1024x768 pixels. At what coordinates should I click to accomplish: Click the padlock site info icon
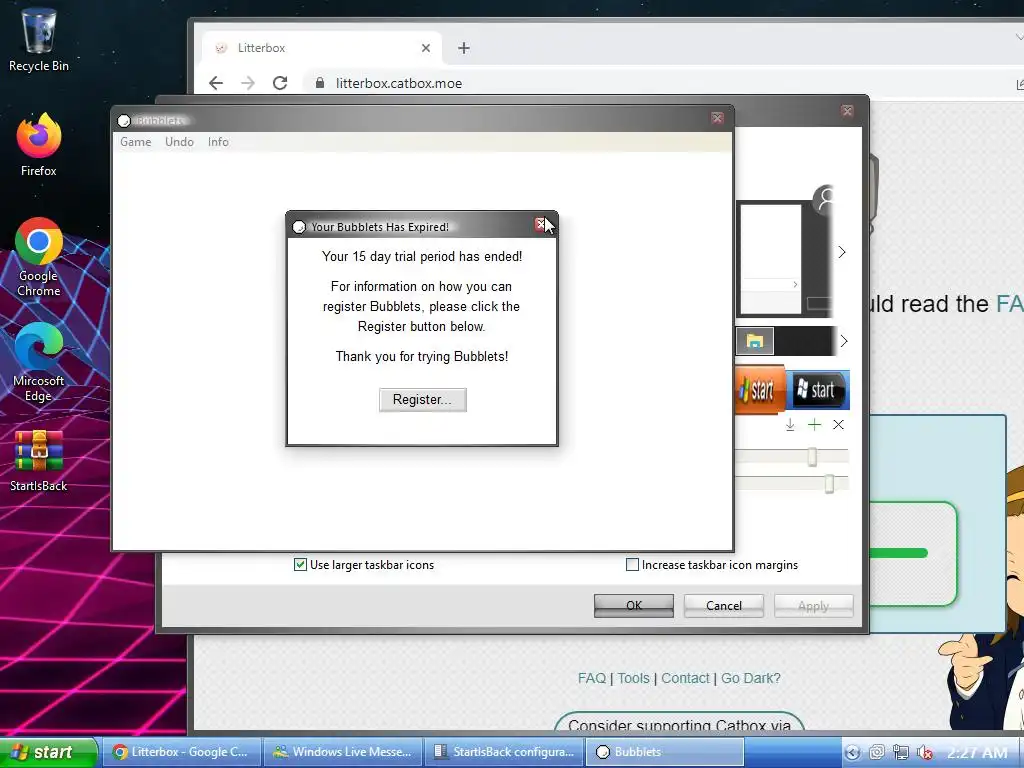tap(319, 83)
